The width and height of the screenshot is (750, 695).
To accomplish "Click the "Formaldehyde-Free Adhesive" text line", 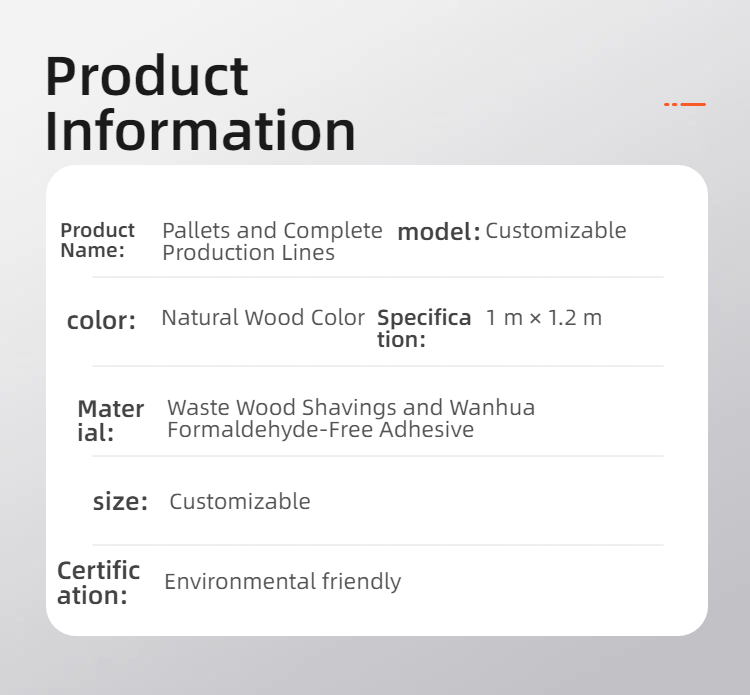I will tap(320, 430).
